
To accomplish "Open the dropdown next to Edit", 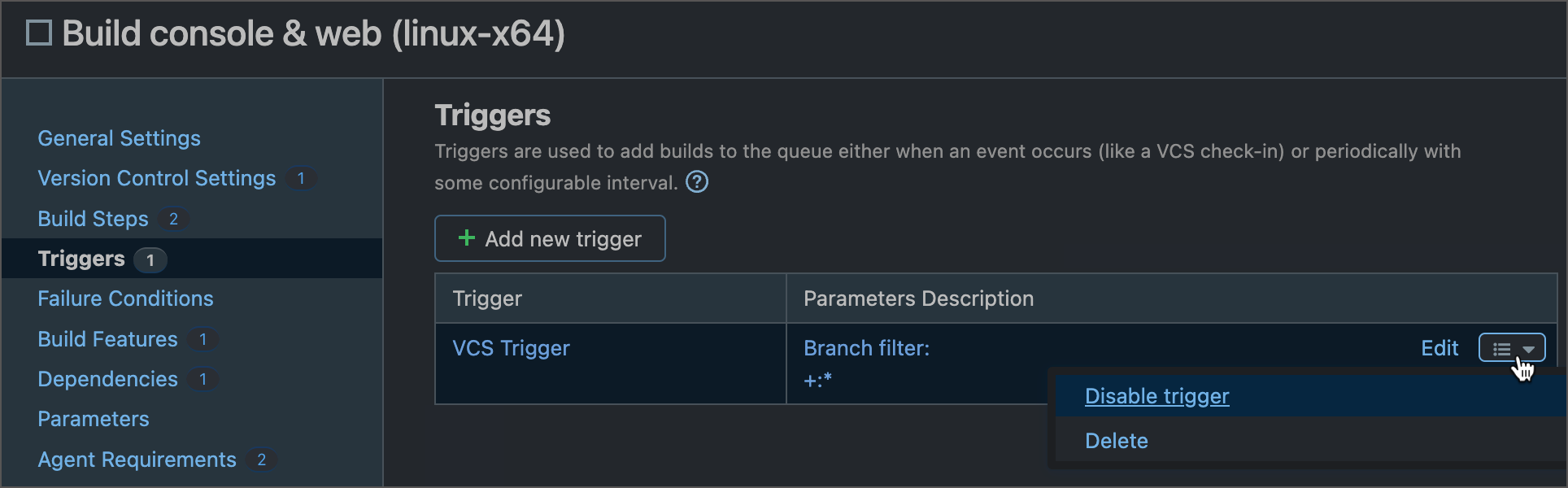I will 1511,347.
